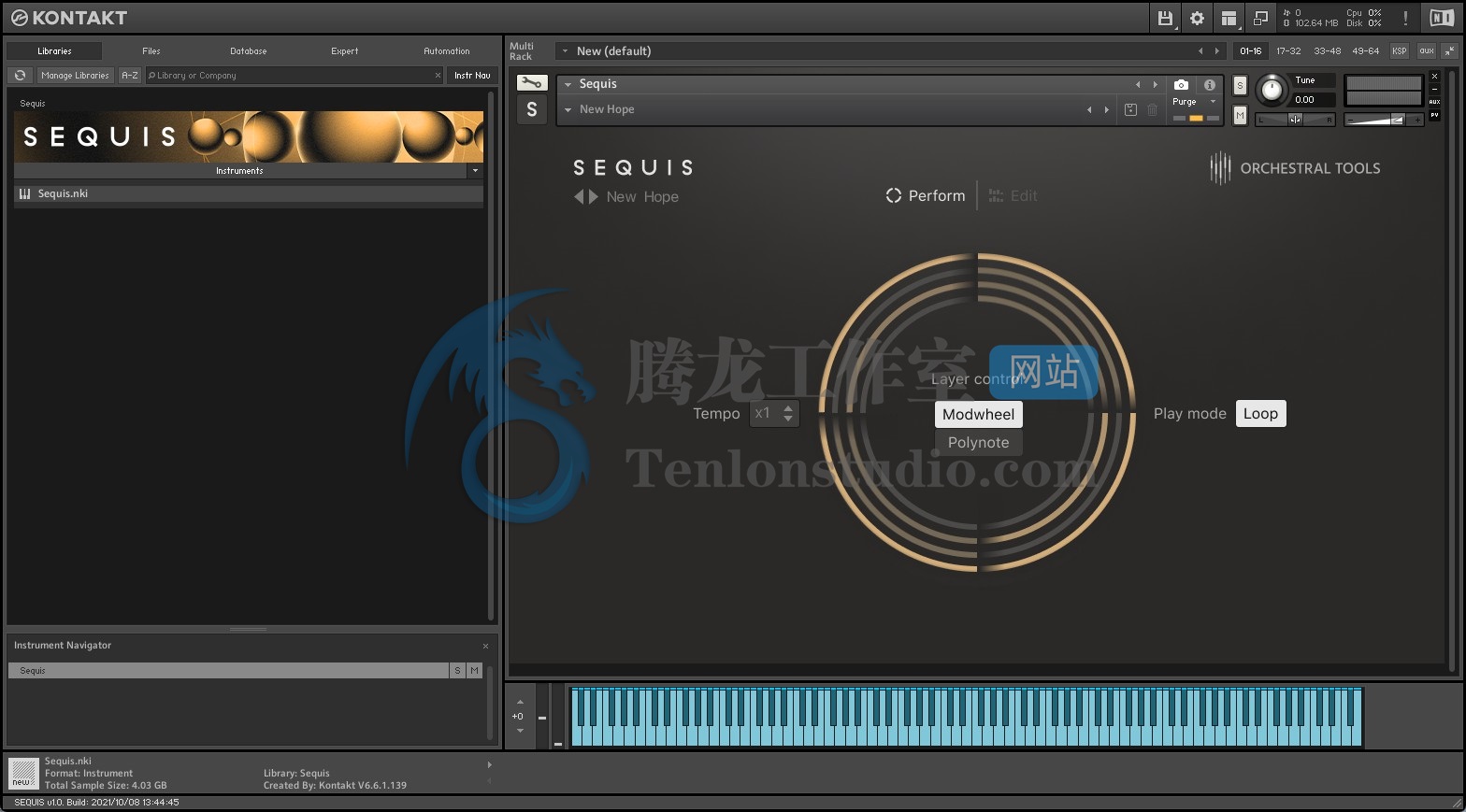
Task: Mute the Sequis instrument in header
Action: pos(1240,115)
